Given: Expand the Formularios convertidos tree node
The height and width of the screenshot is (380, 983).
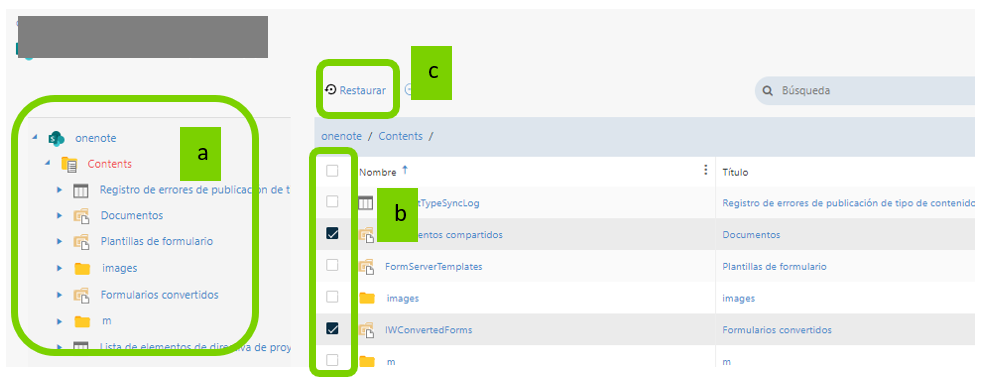Looking at the screenshot, I should tap(60, 295).
